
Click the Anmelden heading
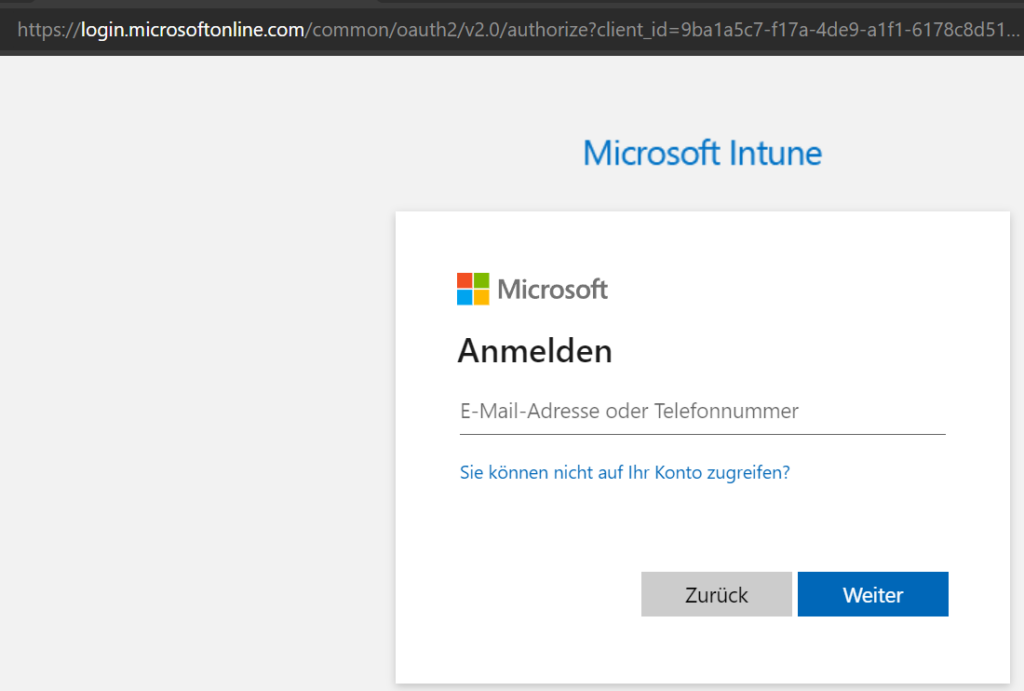point(535,351)
